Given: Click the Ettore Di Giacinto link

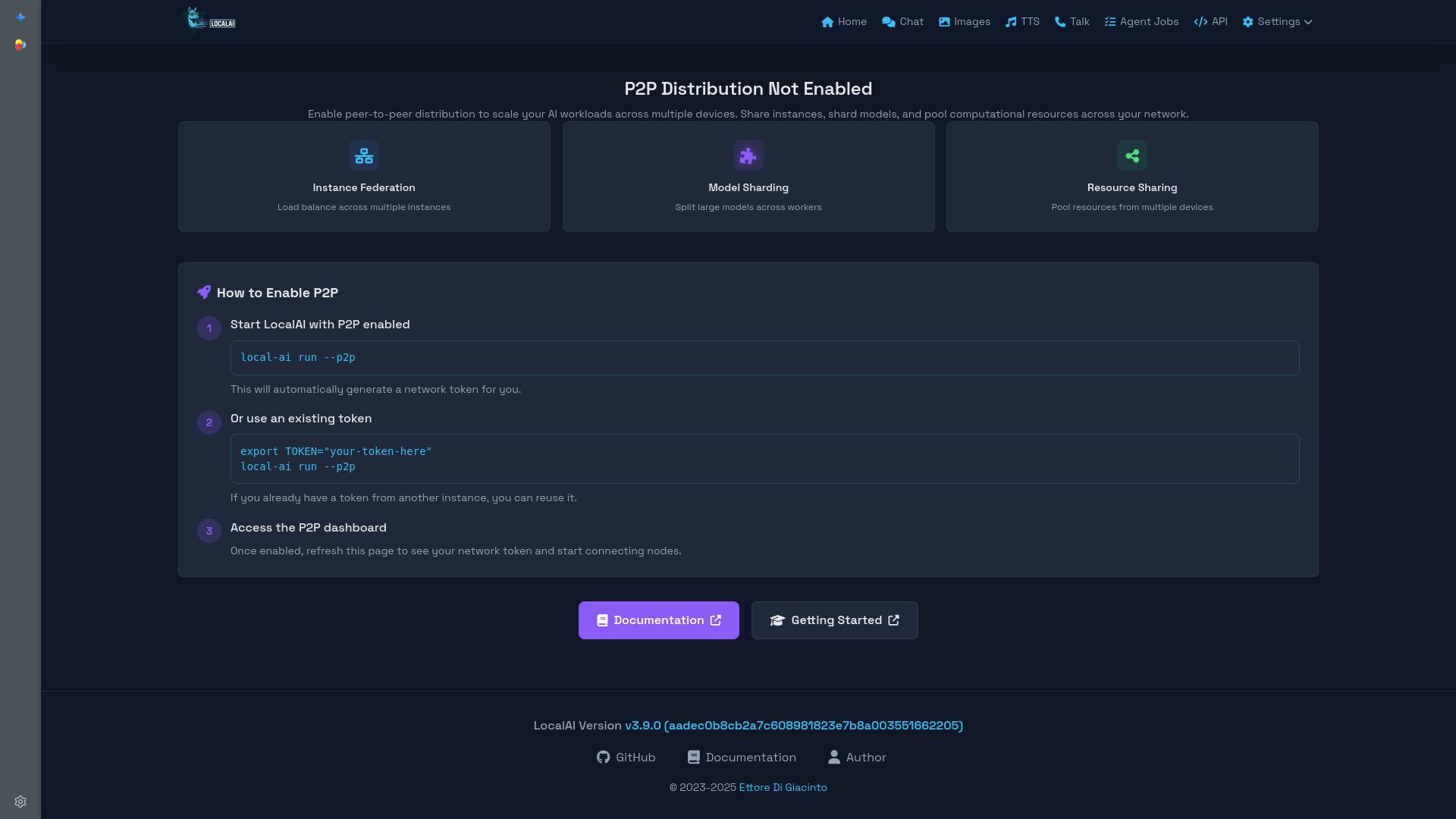Looking at the screenshot, I should click(783, 787).
